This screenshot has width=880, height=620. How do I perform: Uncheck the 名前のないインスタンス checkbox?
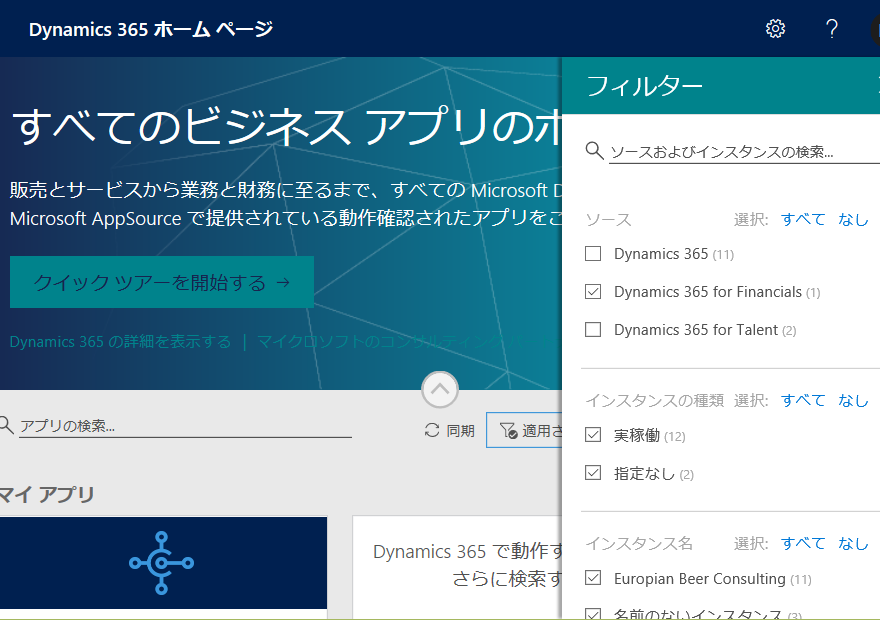593,614
